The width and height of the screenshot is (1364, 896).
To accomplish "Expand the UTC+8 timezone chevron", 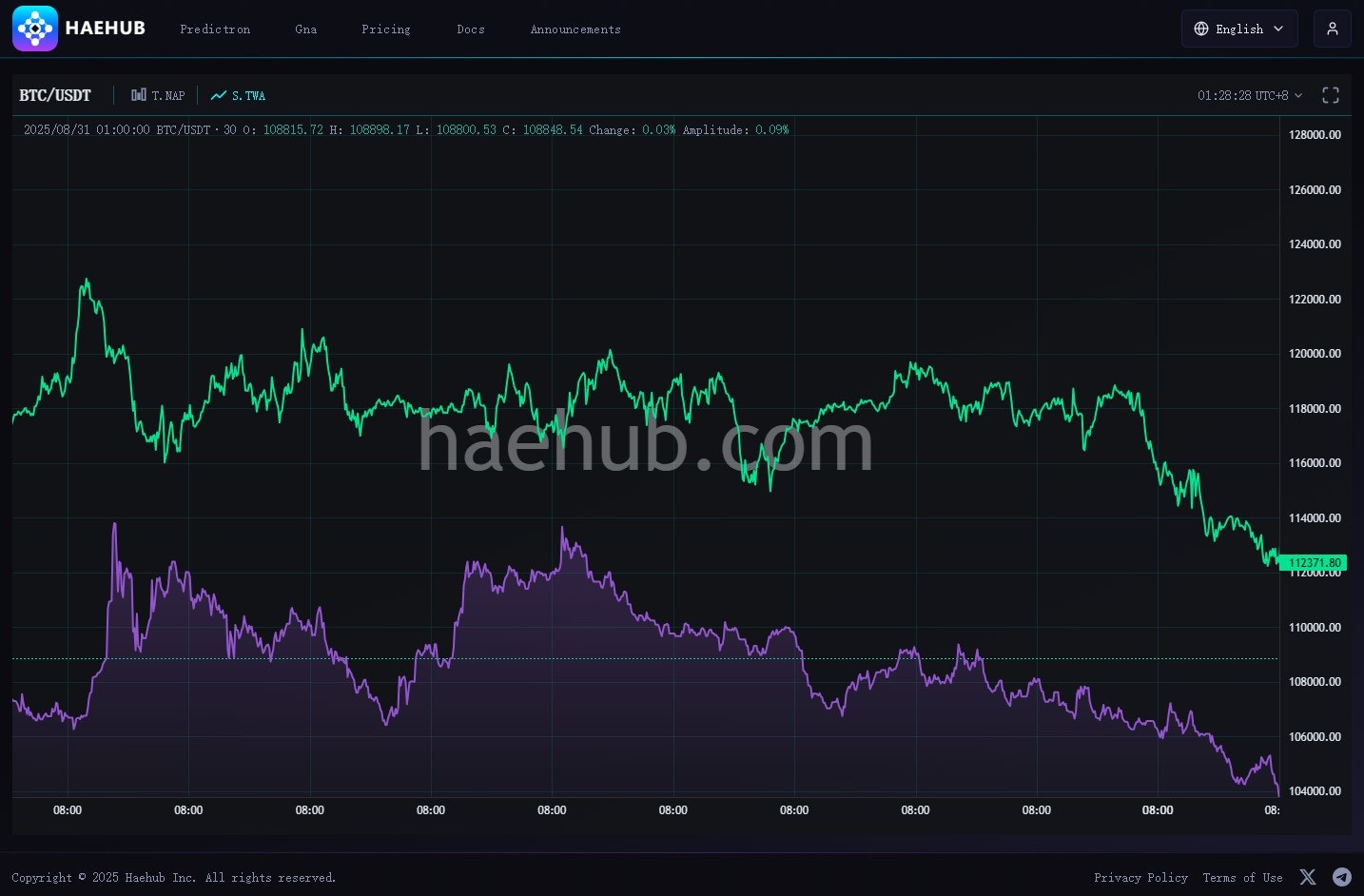I will tap(1298, 95).
